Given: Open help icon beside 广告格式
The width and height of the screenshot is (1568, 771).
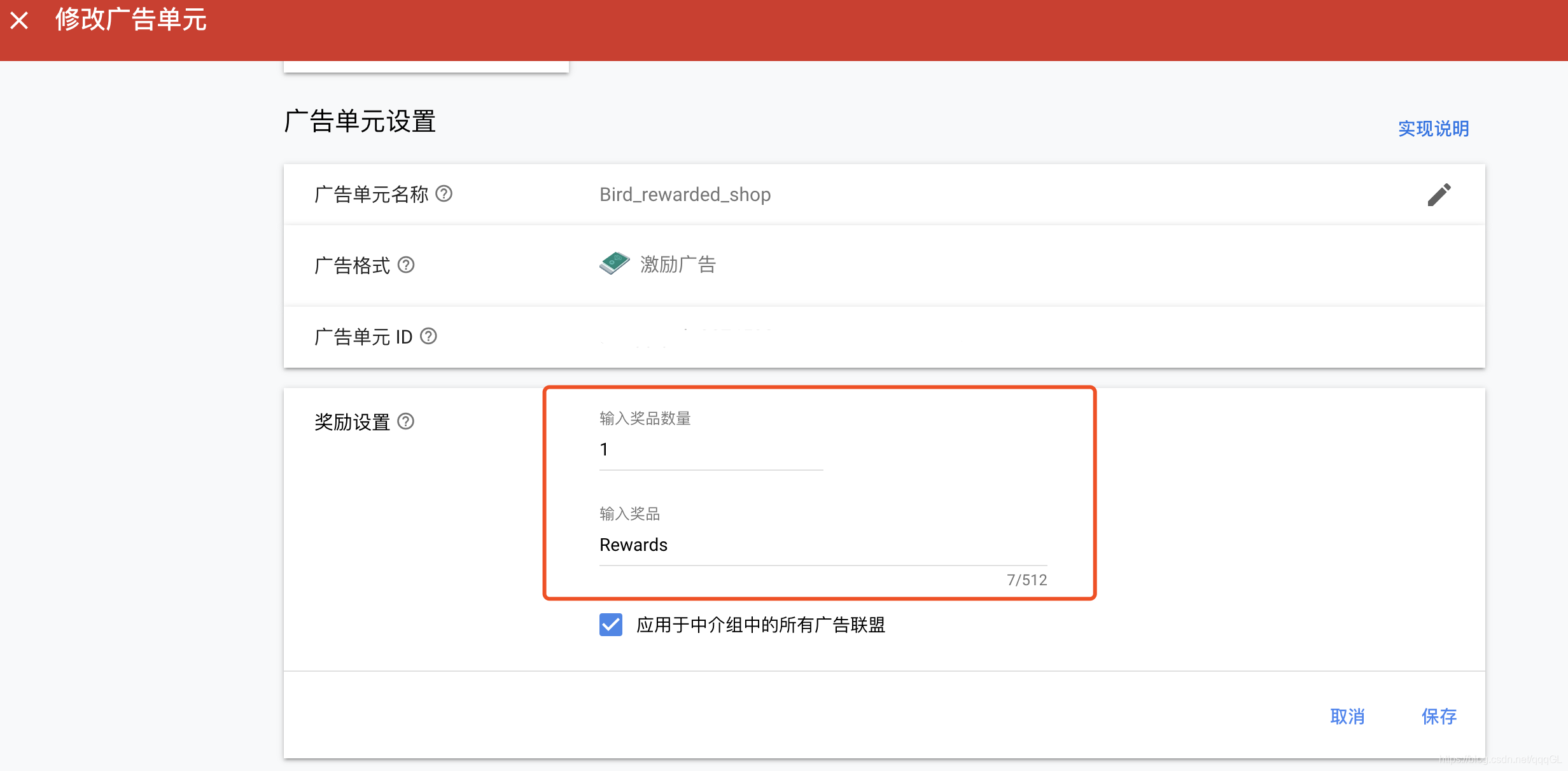Looking at the screenshot, I should click(406, 265).
